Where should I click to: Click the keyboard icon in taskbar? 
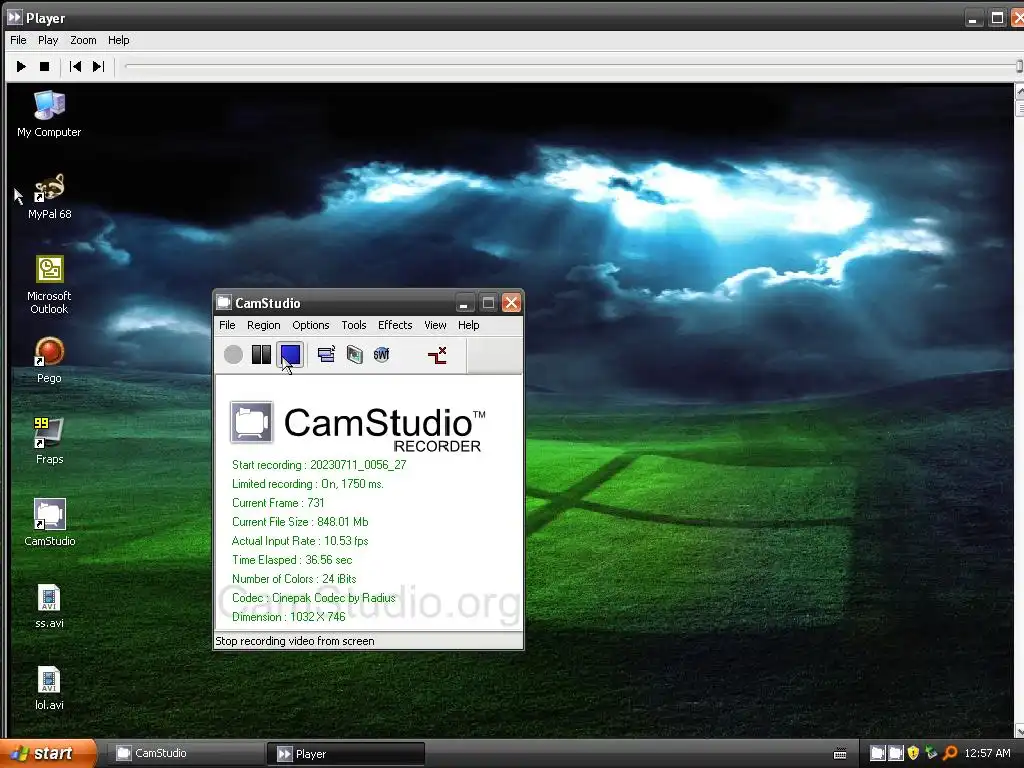840,754
